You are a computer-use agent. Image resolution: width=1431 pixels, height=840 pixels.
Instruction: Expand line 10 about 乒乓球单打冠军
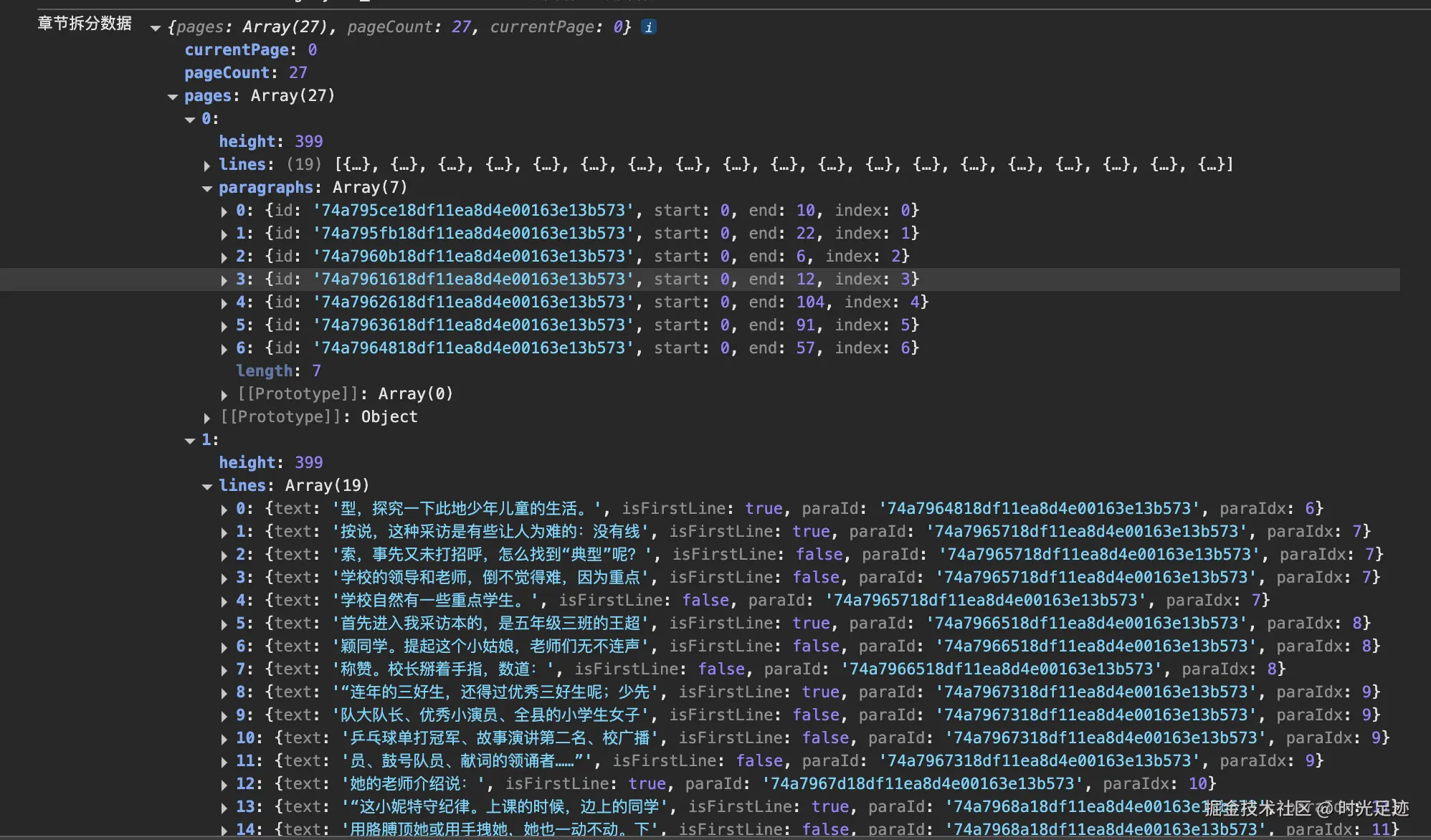point(224,739)
